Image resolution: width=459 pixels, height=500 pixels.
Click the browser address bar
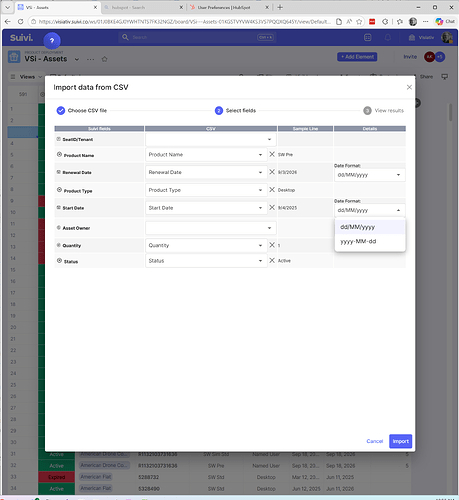point(184,22)
